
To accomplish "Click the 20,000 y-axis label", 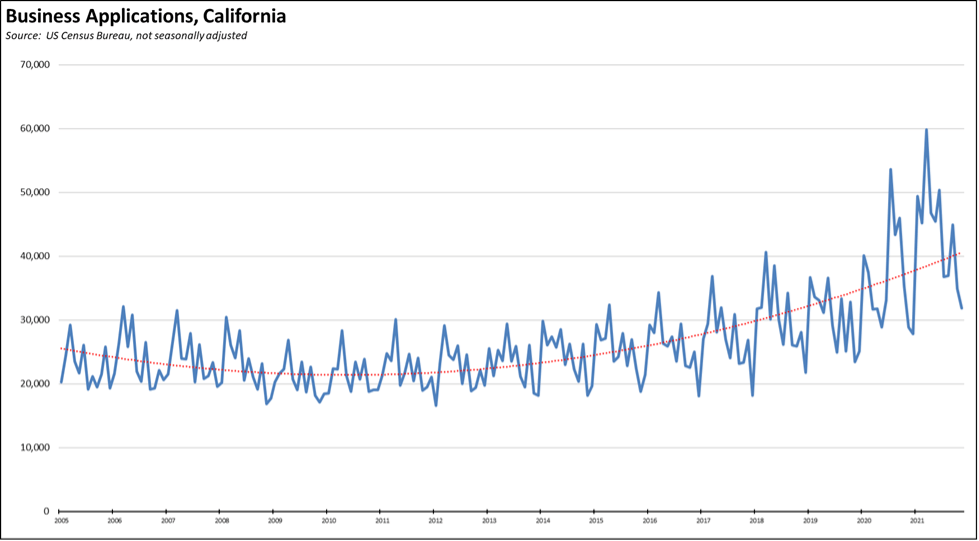I will 35,384.
